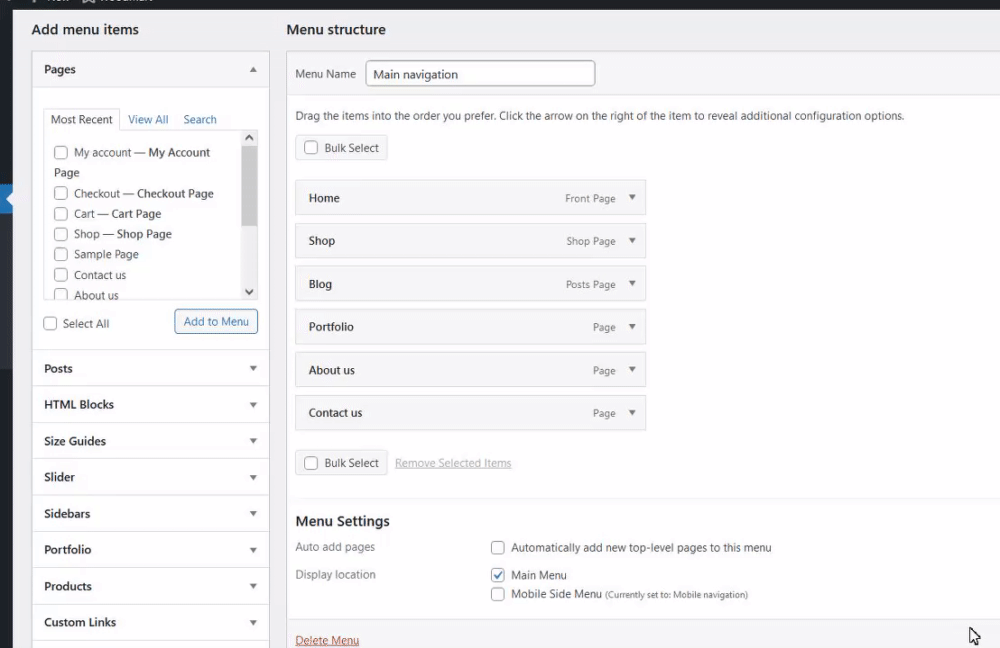
Task: Open Contact us item's arrow
Action: (632, 413)
